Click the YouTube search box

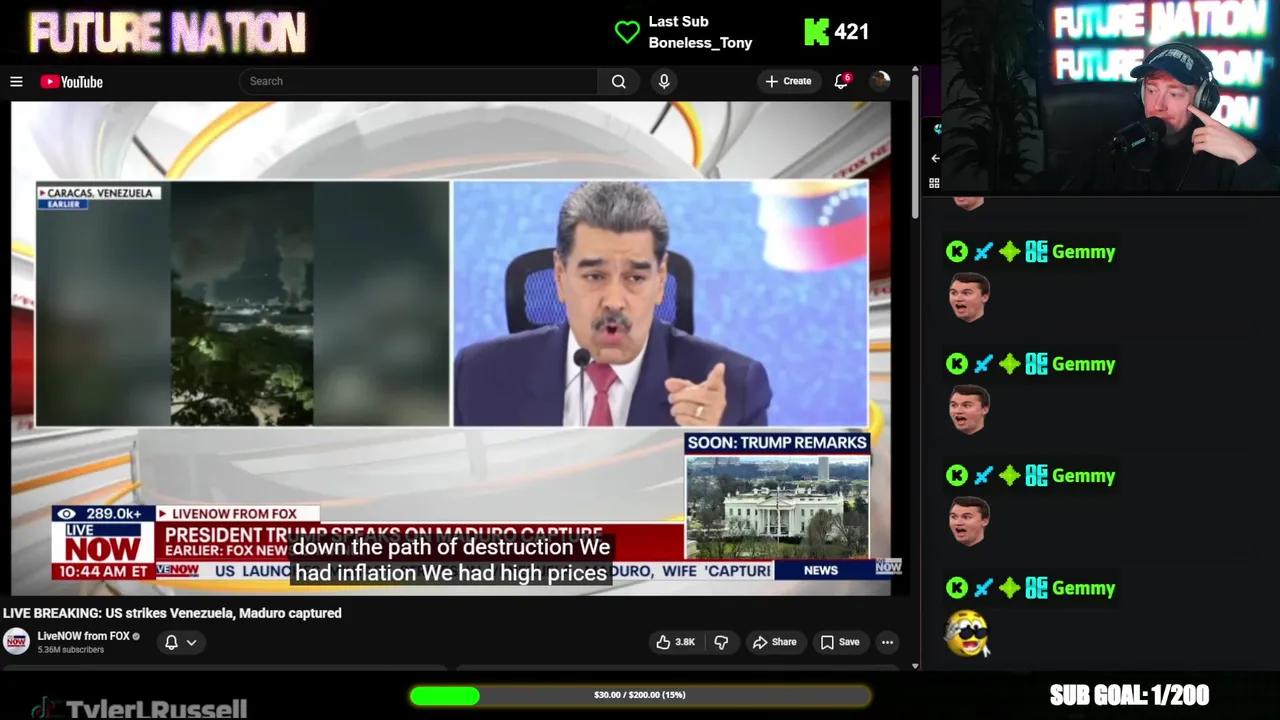click(x=418, y=81)
